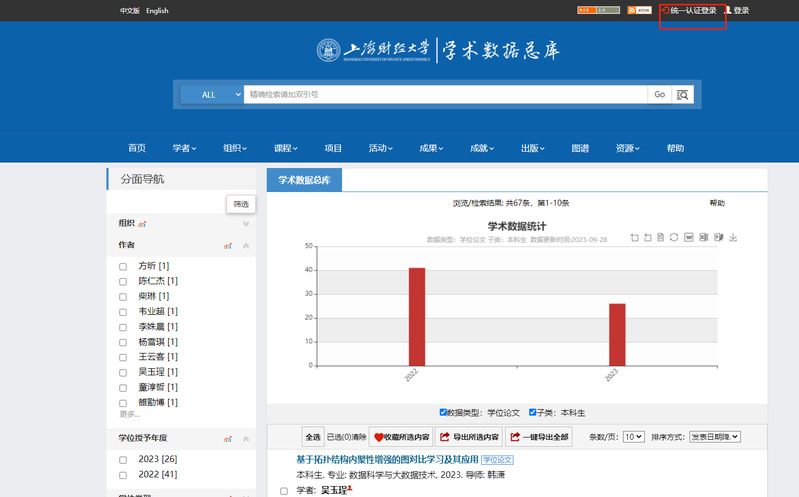This screenshot has height=497, width=799.
Task: Click the ATOM feed icon
Action: click(x=641, y=10)
